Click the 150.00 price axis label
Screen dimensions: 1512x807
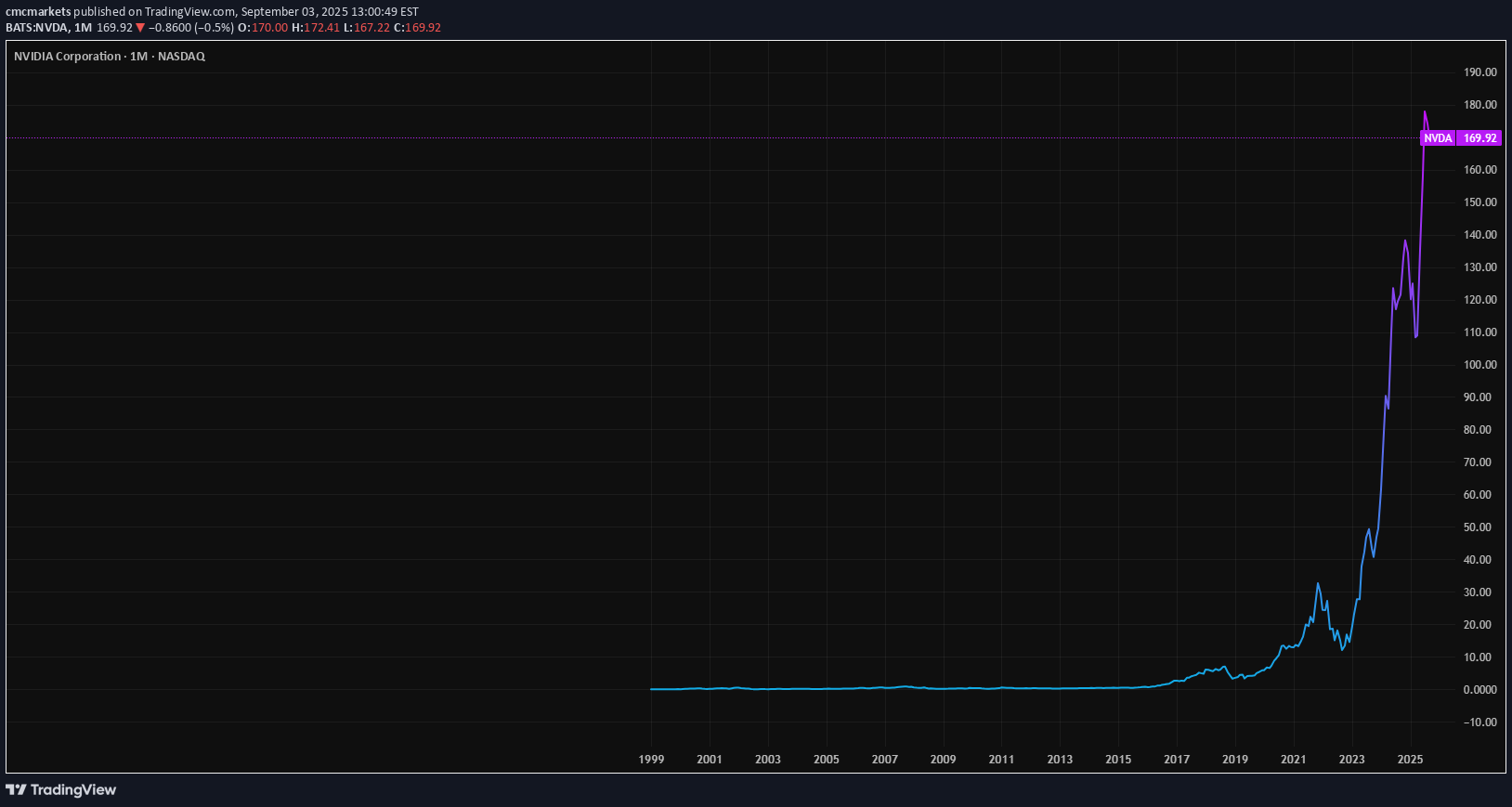click(x=1480, y=202)
